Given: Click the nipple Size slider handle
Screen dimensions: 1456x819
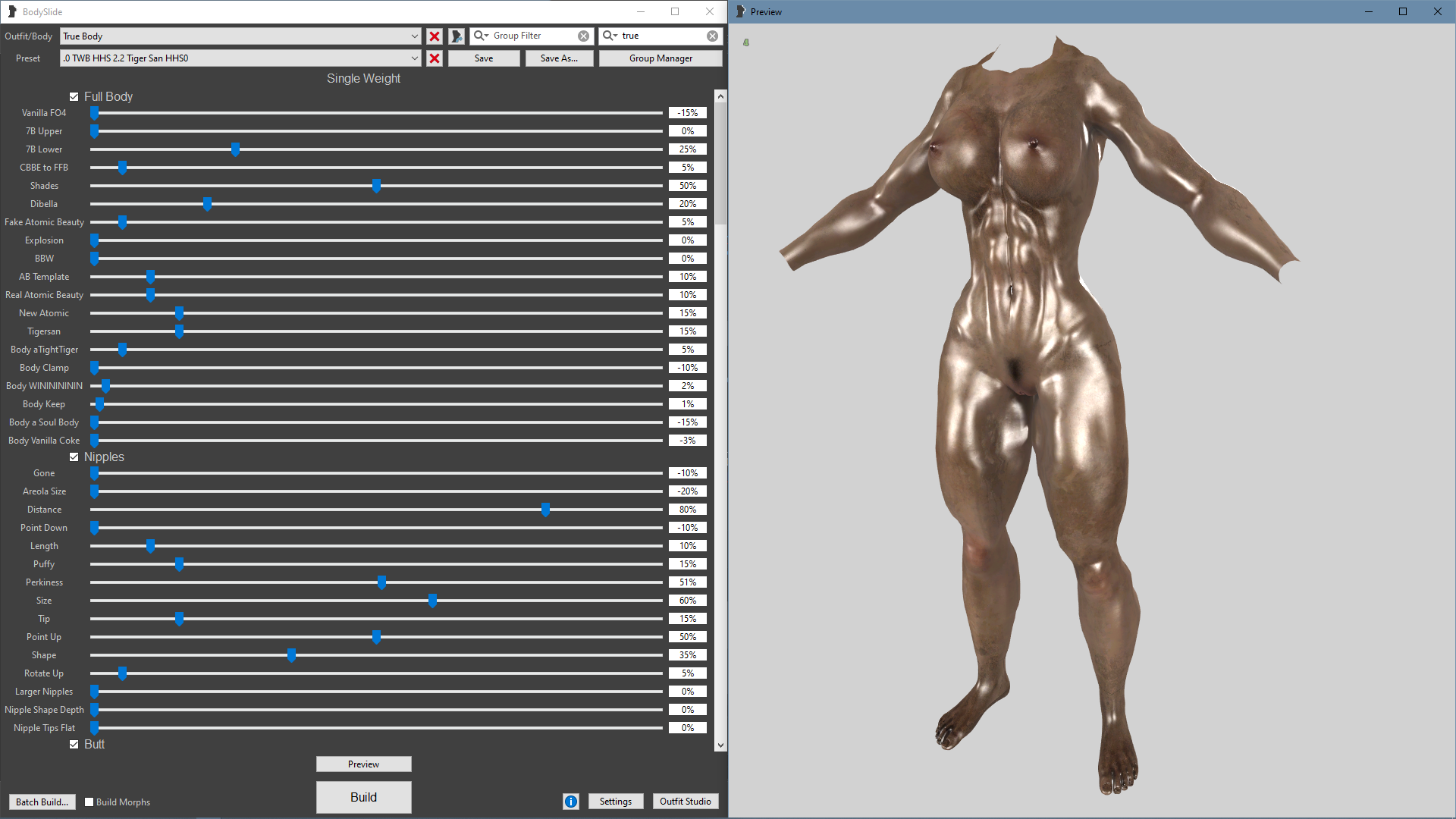Looking at the screenshot, I should click(433, 601).
